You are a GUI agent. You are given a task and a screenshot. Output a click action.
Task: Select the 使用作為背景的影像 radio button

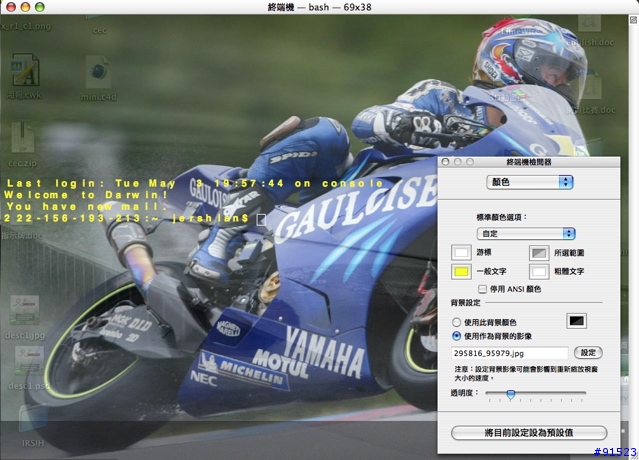click(456, 336)
